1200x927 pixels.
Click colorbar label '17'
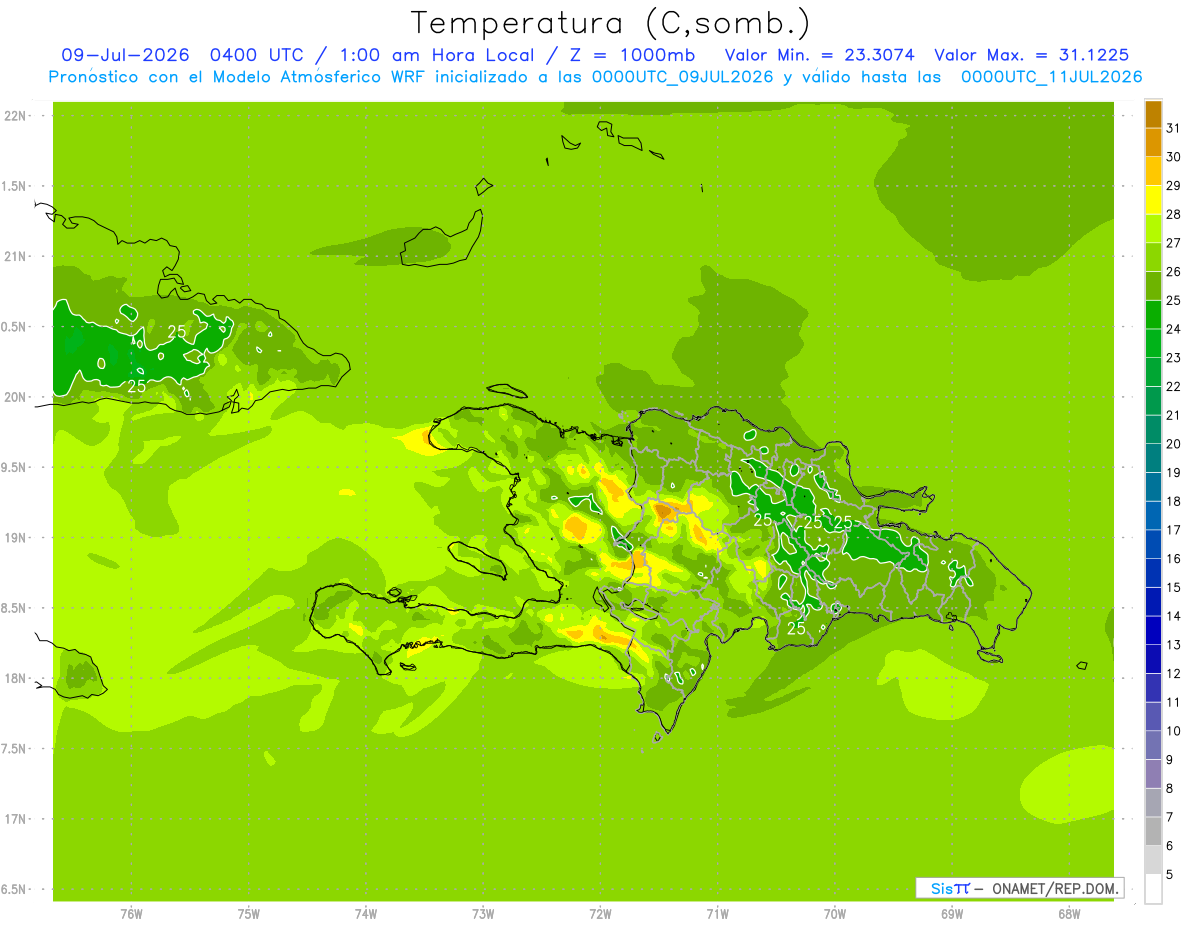point(1173,529)
